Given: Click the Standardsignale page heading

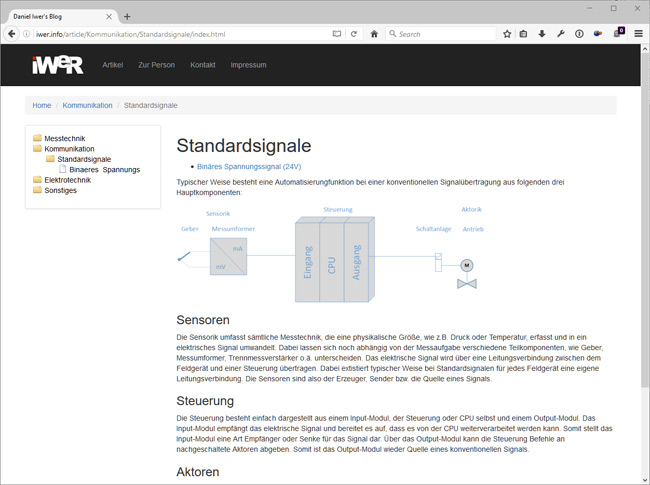Looking at the screenshot, I should tap(244, 146).
